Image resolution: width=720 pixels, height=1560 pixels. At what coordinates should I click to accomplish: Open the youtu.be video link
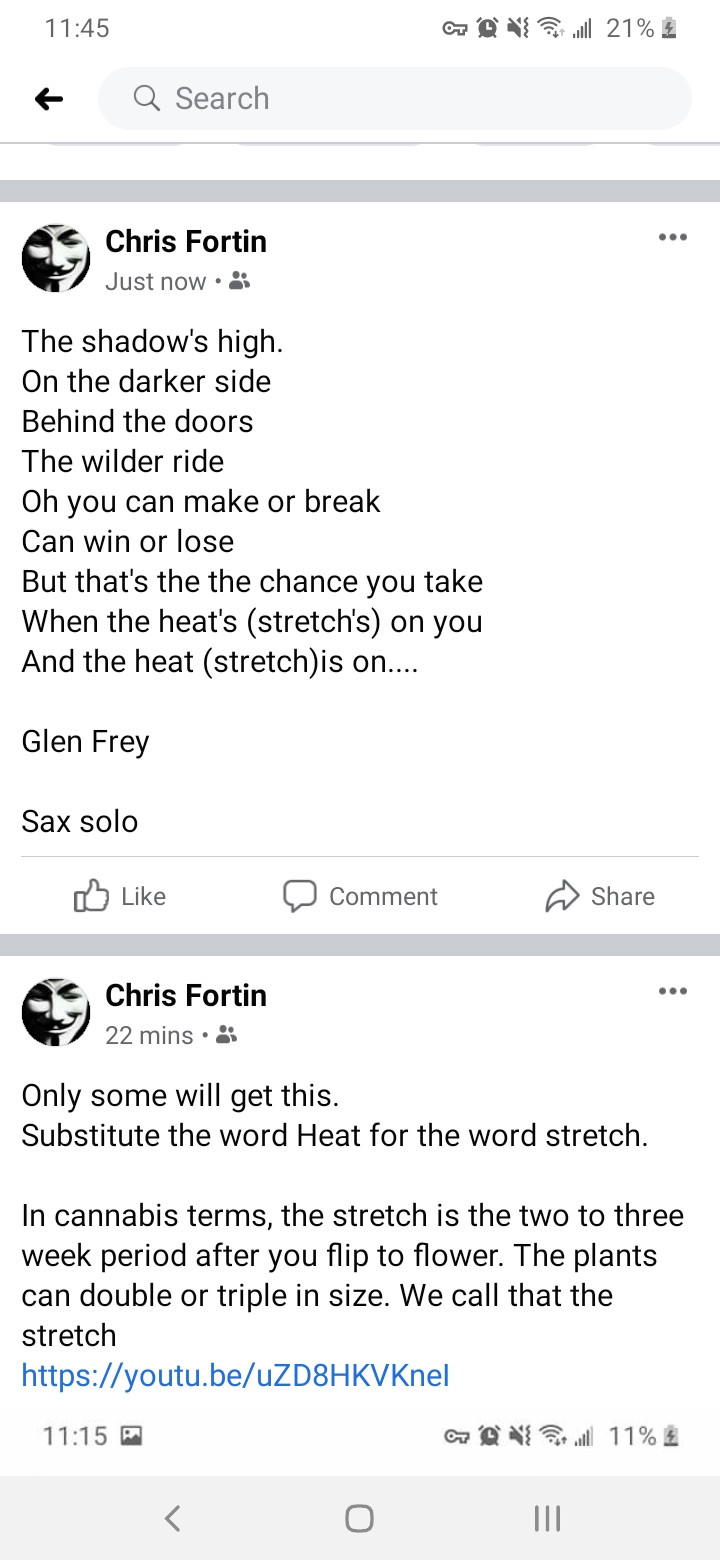(235, 1376)
